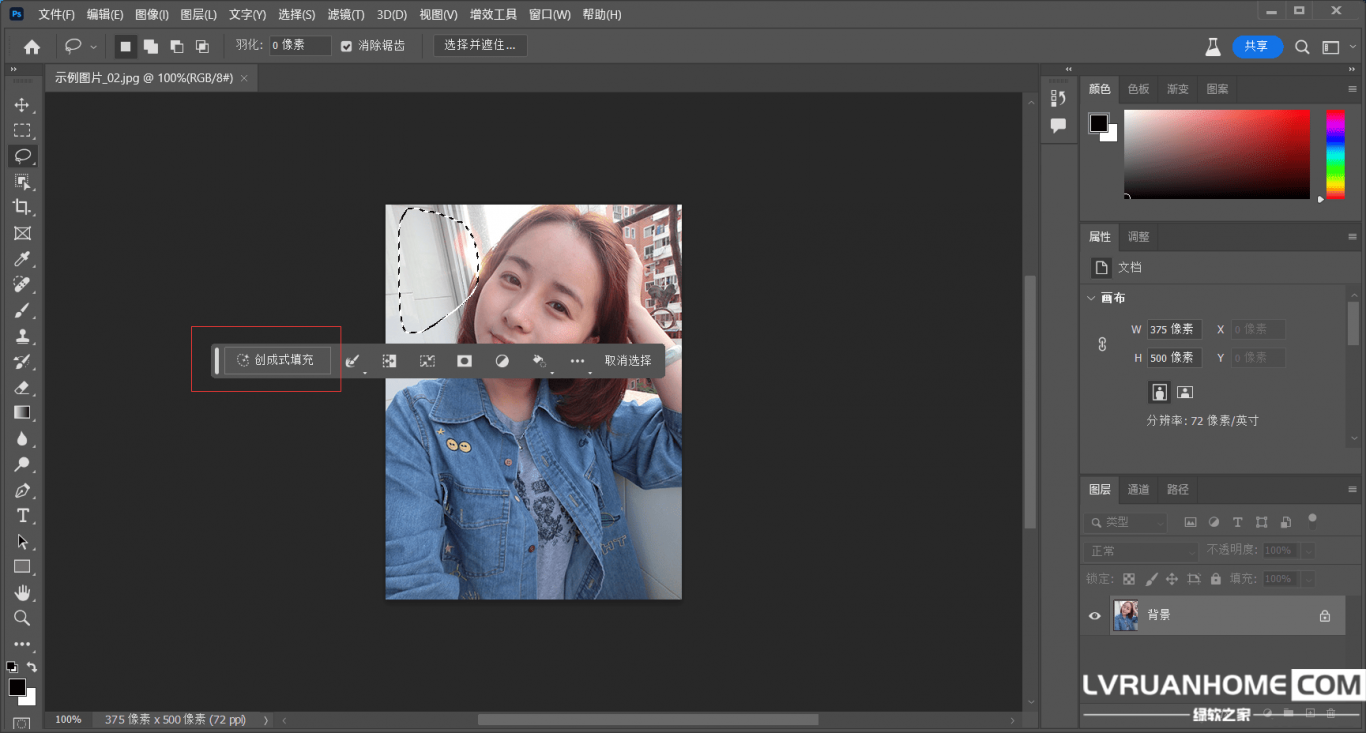1366x733 pixels.
Task: Open the search icon at top right
Action: (1302, 46)
